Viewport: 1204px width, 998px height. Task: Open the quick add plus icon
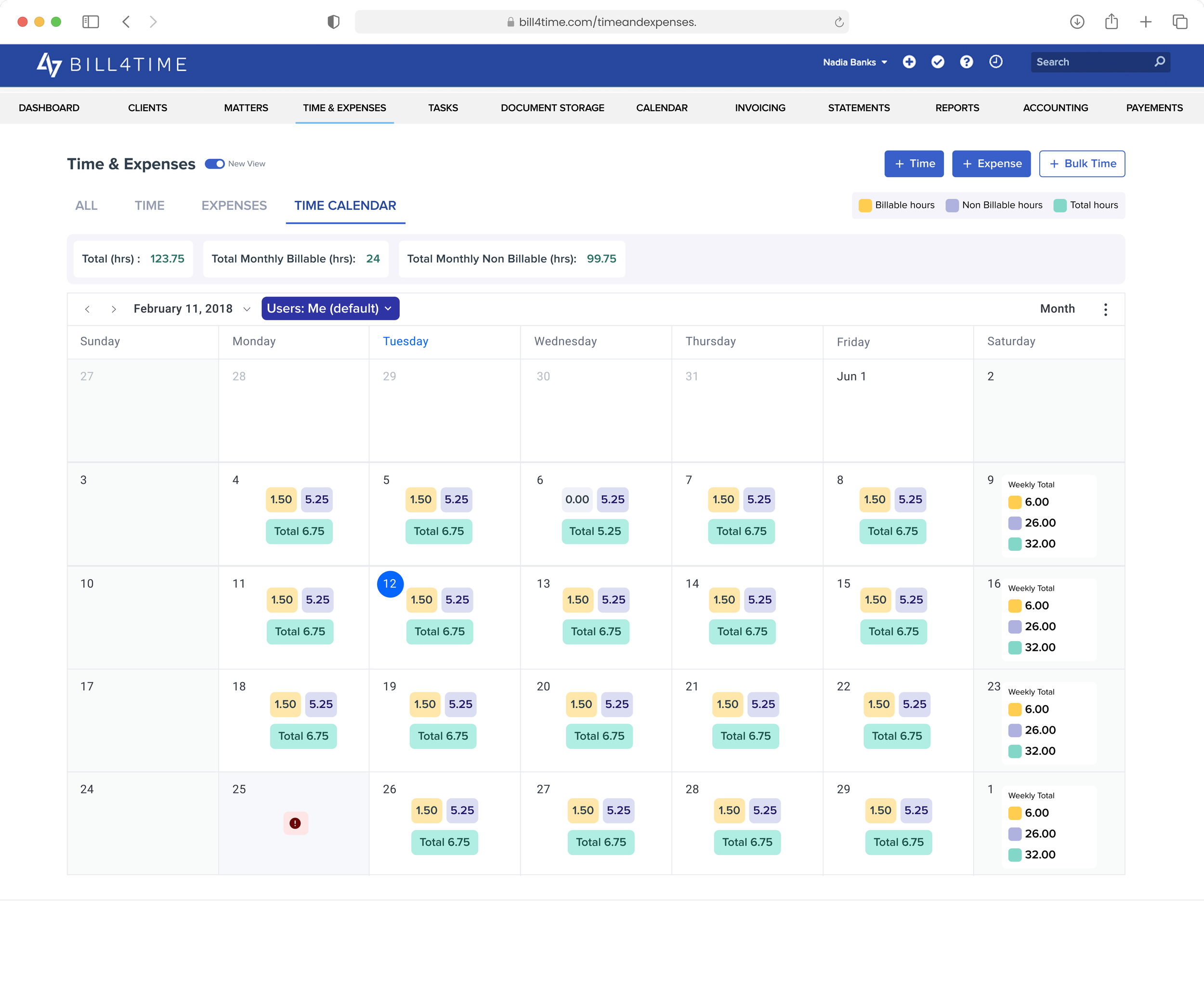[910, 61]
